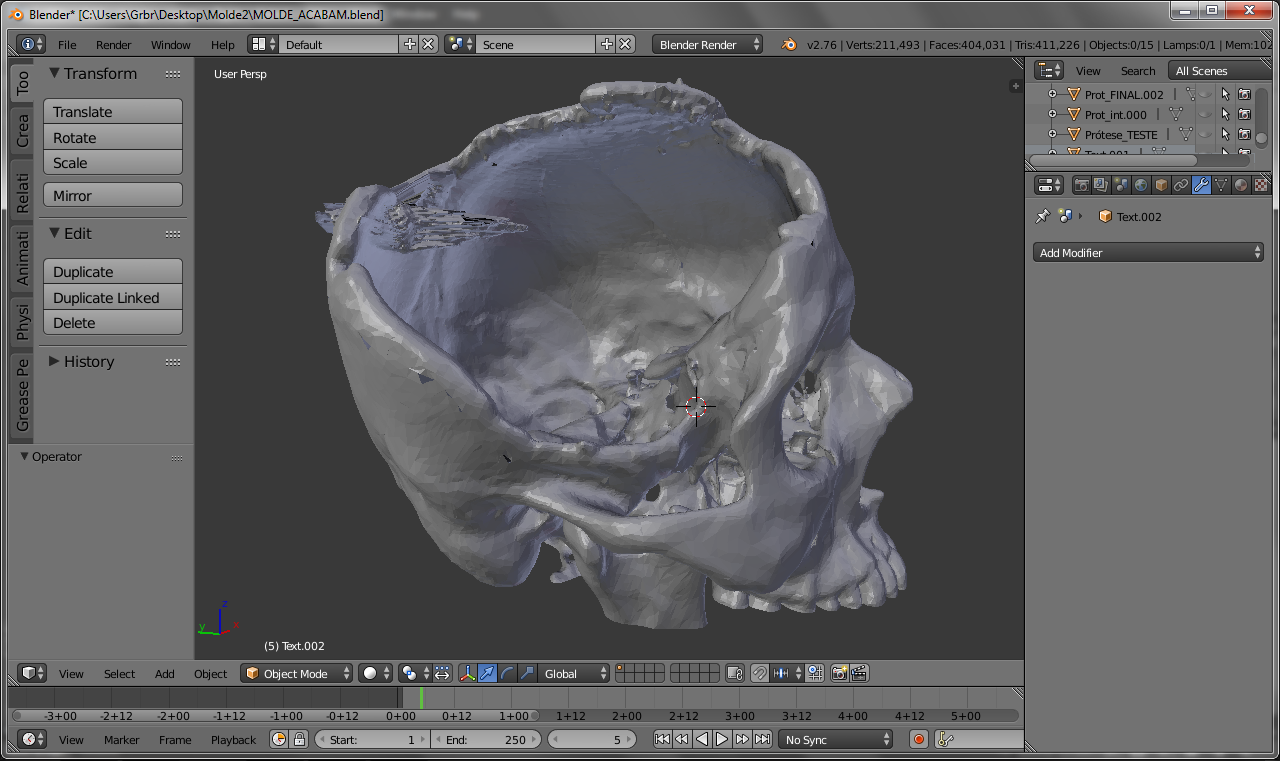The image size is (1280, 761).
Task: Open the Texture properties tab (checker icon)
Action: click(1261, 185)
